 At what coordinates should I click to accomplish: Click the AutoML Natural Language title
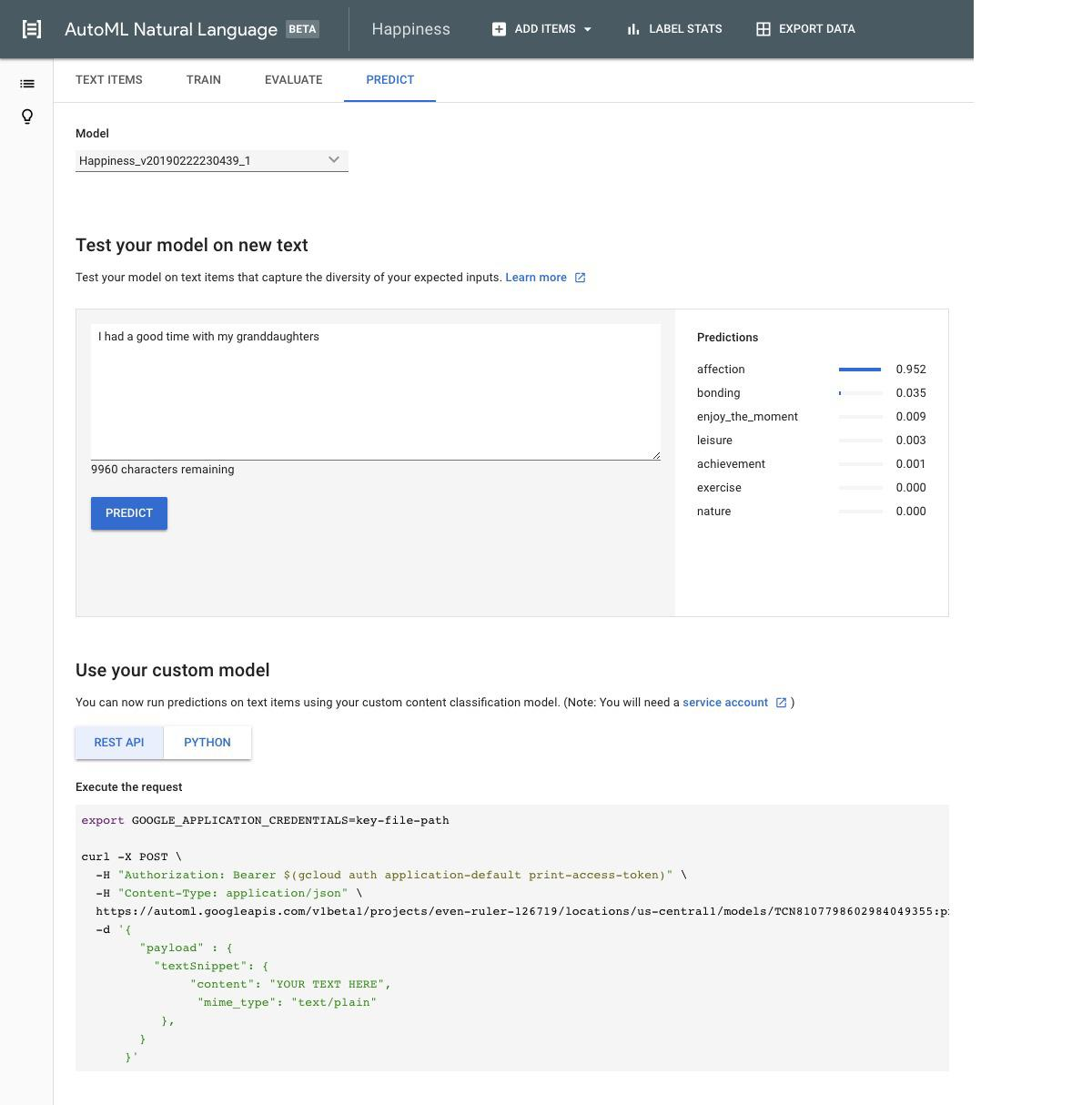point(171,29)
